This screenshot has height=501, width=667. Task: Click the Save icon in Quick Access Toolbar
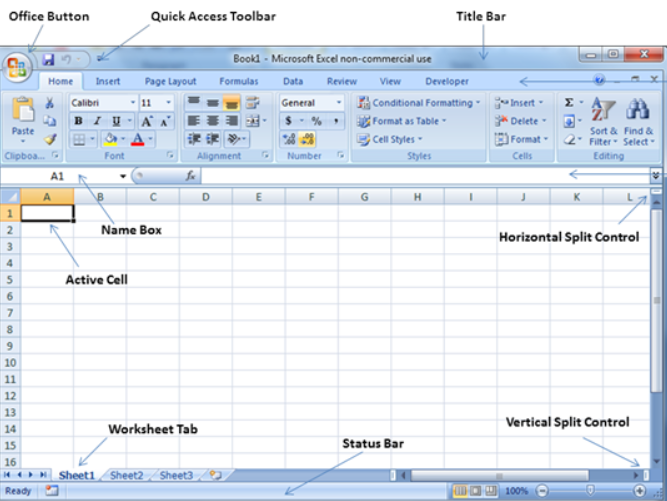point(48,61)
